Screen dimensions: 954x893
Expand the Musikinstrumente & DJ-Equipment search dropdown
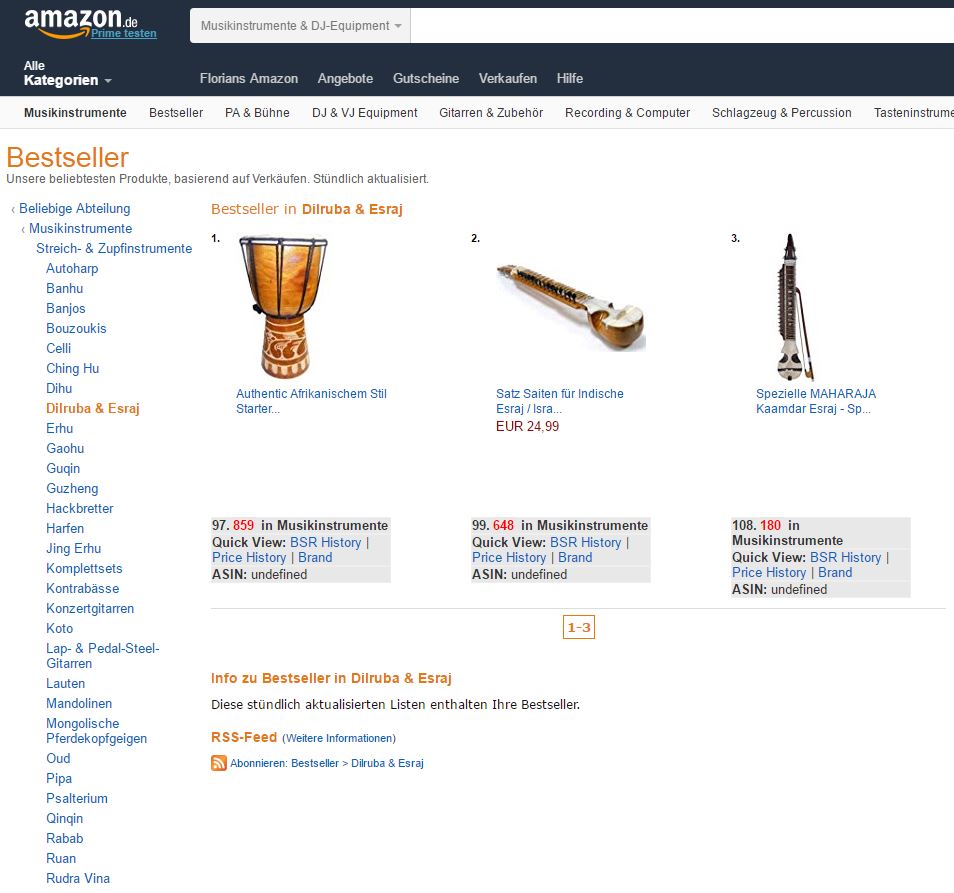[x=301, y=26]
